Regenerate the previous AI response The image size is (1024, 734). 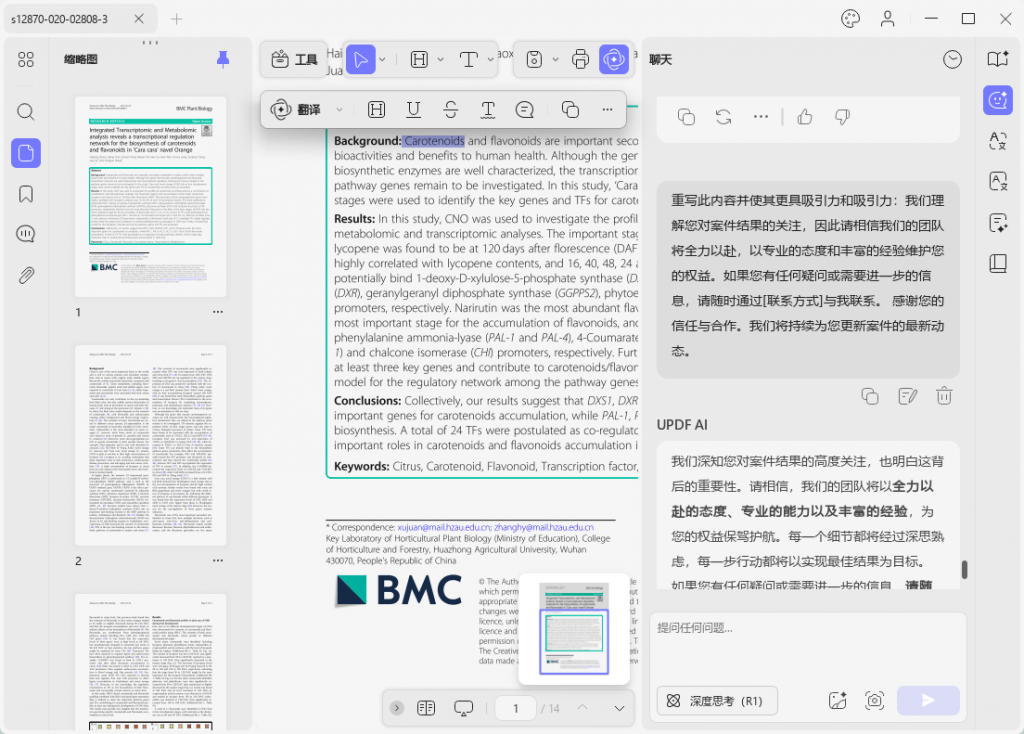point(724,117)
